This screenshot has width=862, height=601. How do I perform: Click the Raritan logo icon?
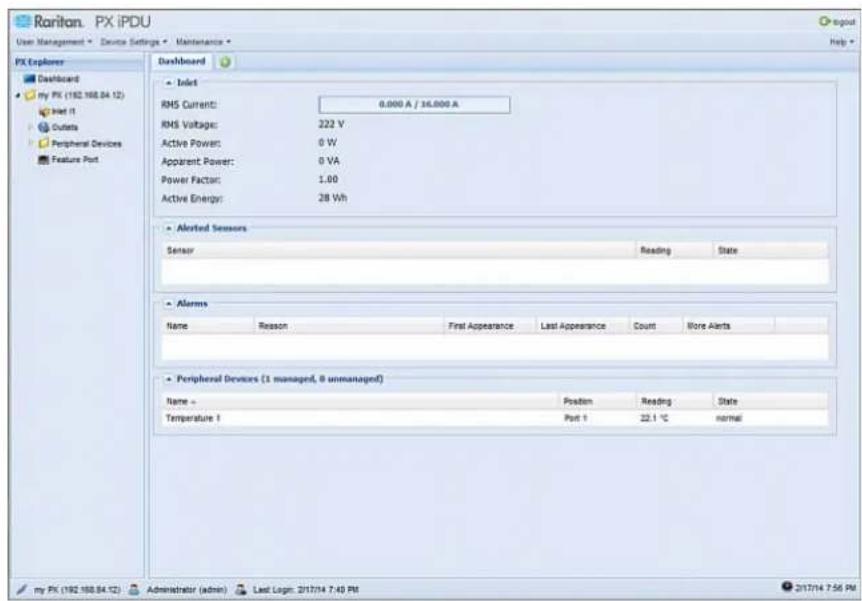click(23, 22)
